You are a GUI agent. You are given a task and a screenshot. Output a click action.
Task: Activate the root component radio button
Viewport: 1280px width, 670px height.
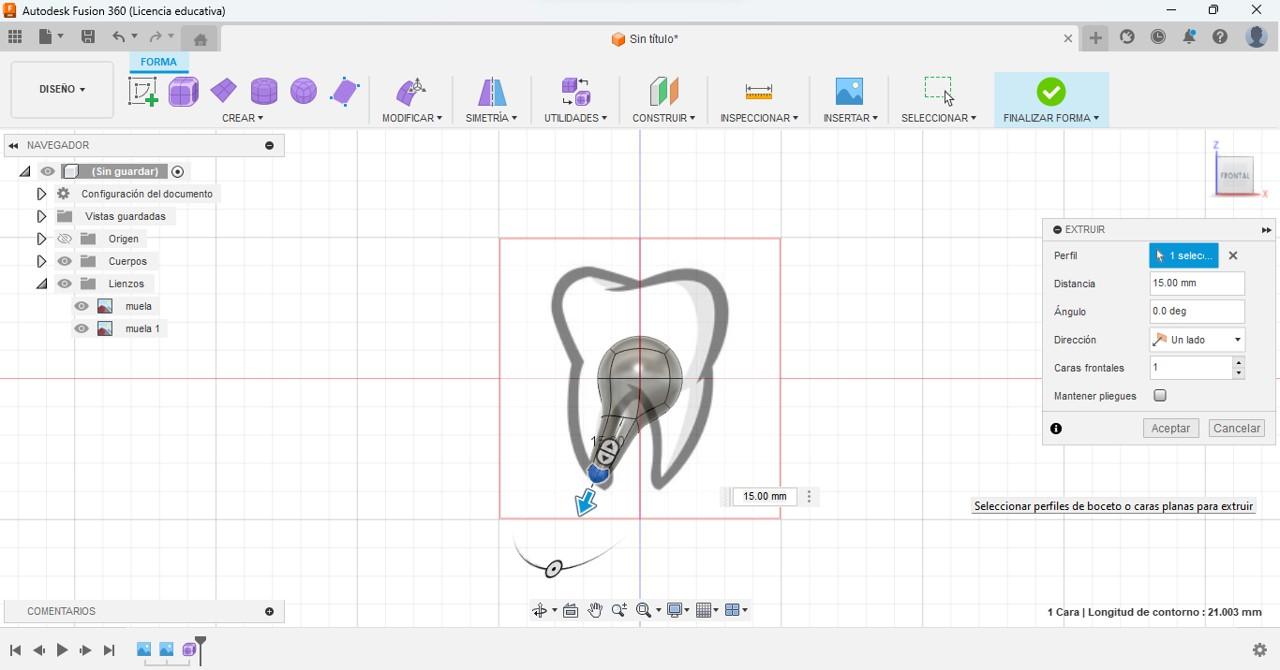pos(178,171)
